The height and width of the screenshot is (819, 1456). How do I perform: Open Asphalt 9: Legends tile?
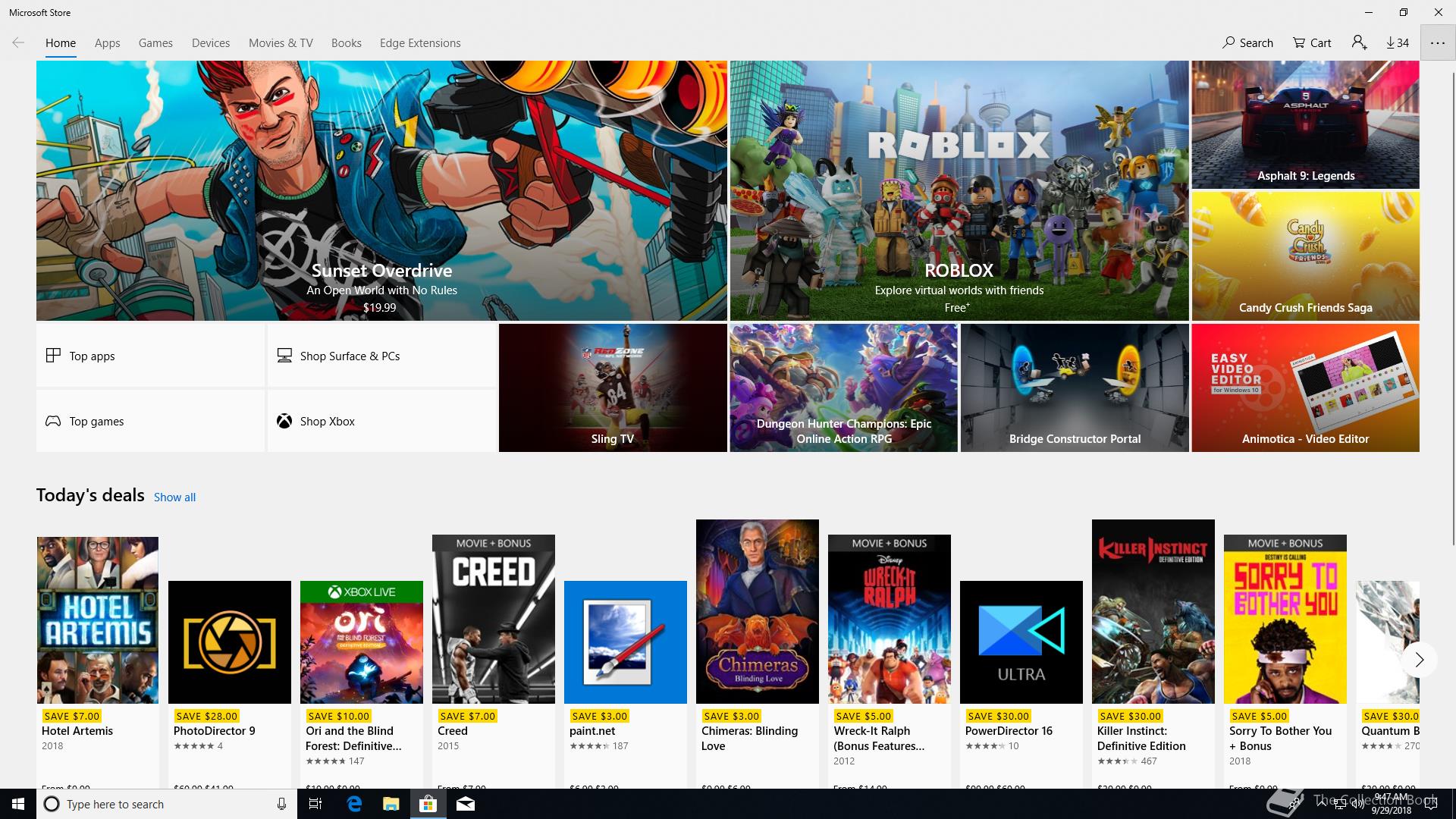(x=1305, y=124)
